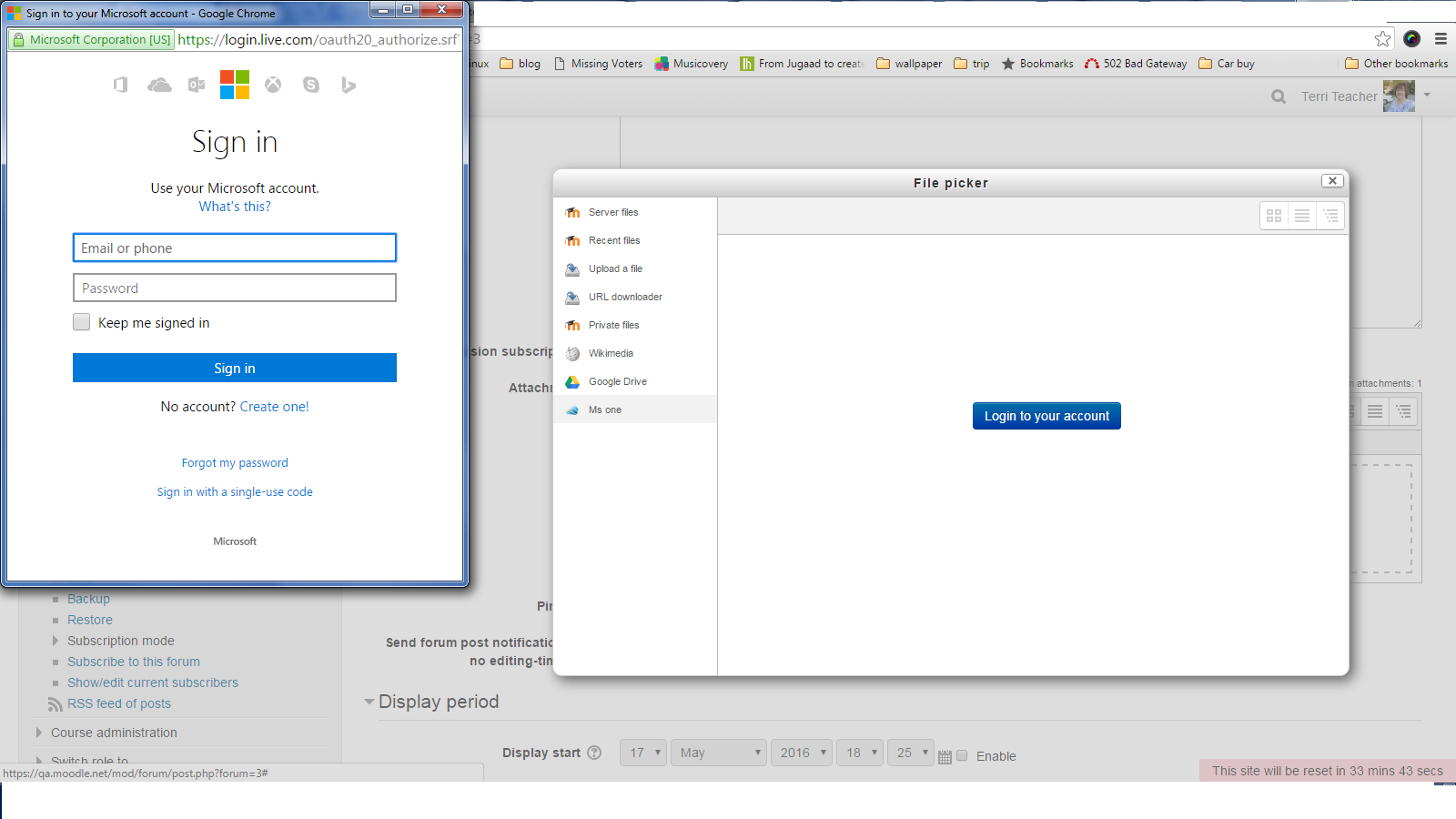
Task: Click the Moodle search magnifier icon
Action: click(x=1279, y=96)
